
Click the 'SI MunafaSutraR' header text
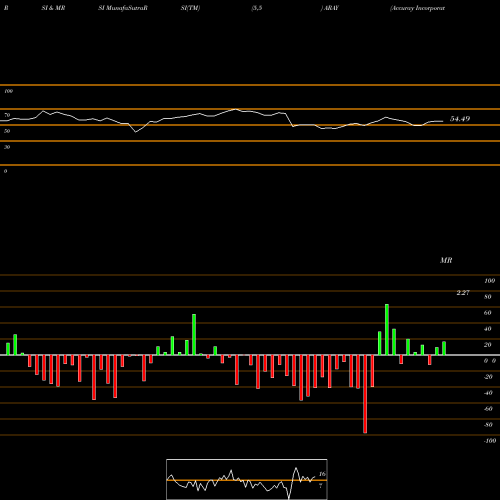coord(123,8)
